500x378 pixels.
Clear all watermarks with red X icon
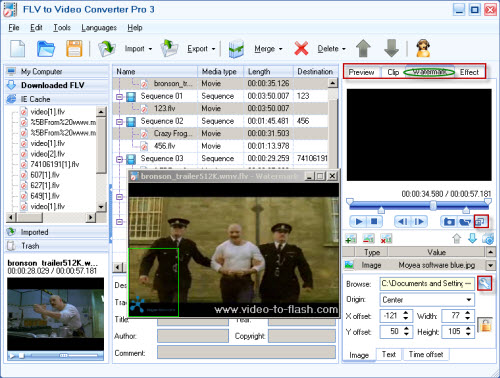pyautogui.click(x=386, y=239)
